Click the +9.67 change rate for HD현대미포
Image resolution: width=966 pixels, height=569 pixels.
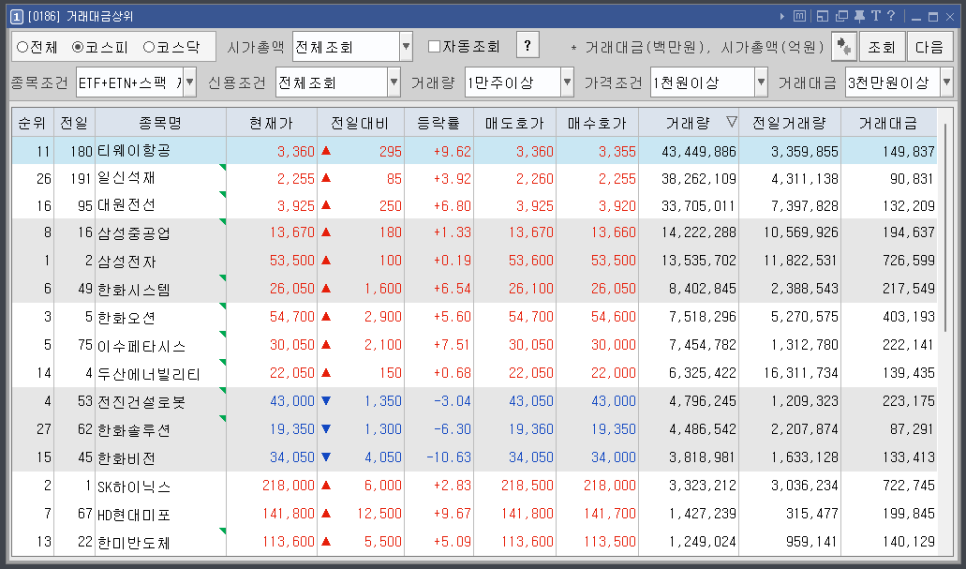click(x=452, y=513)
